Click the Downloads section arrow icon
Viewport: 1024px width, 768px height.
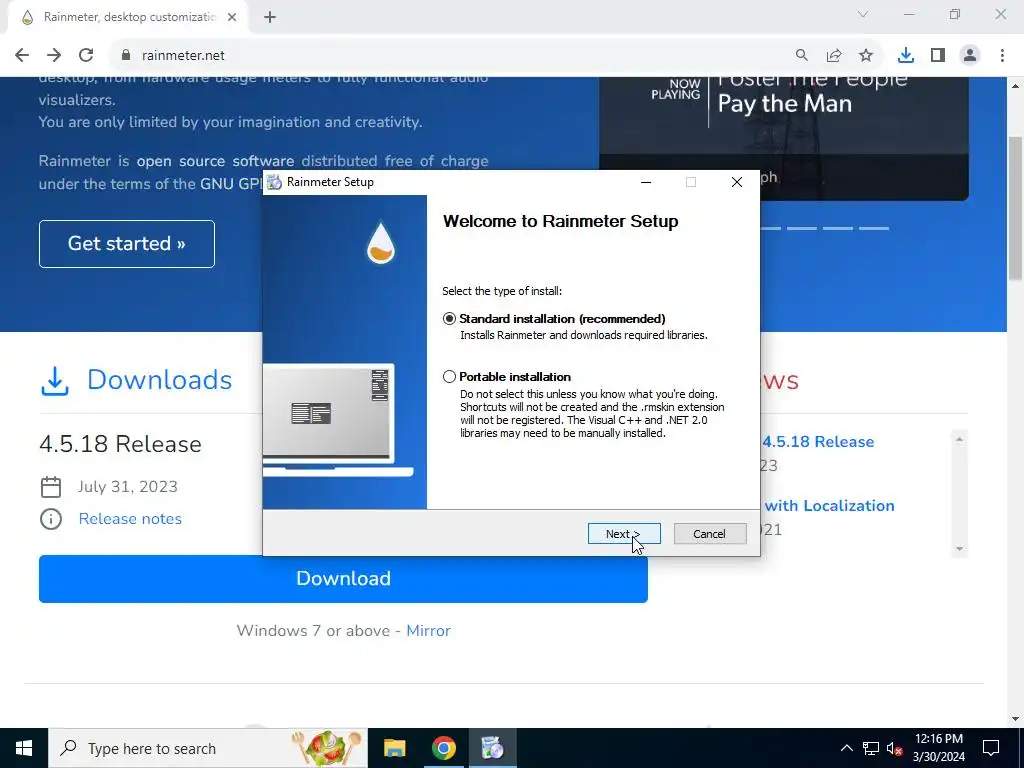click(55, 381)
